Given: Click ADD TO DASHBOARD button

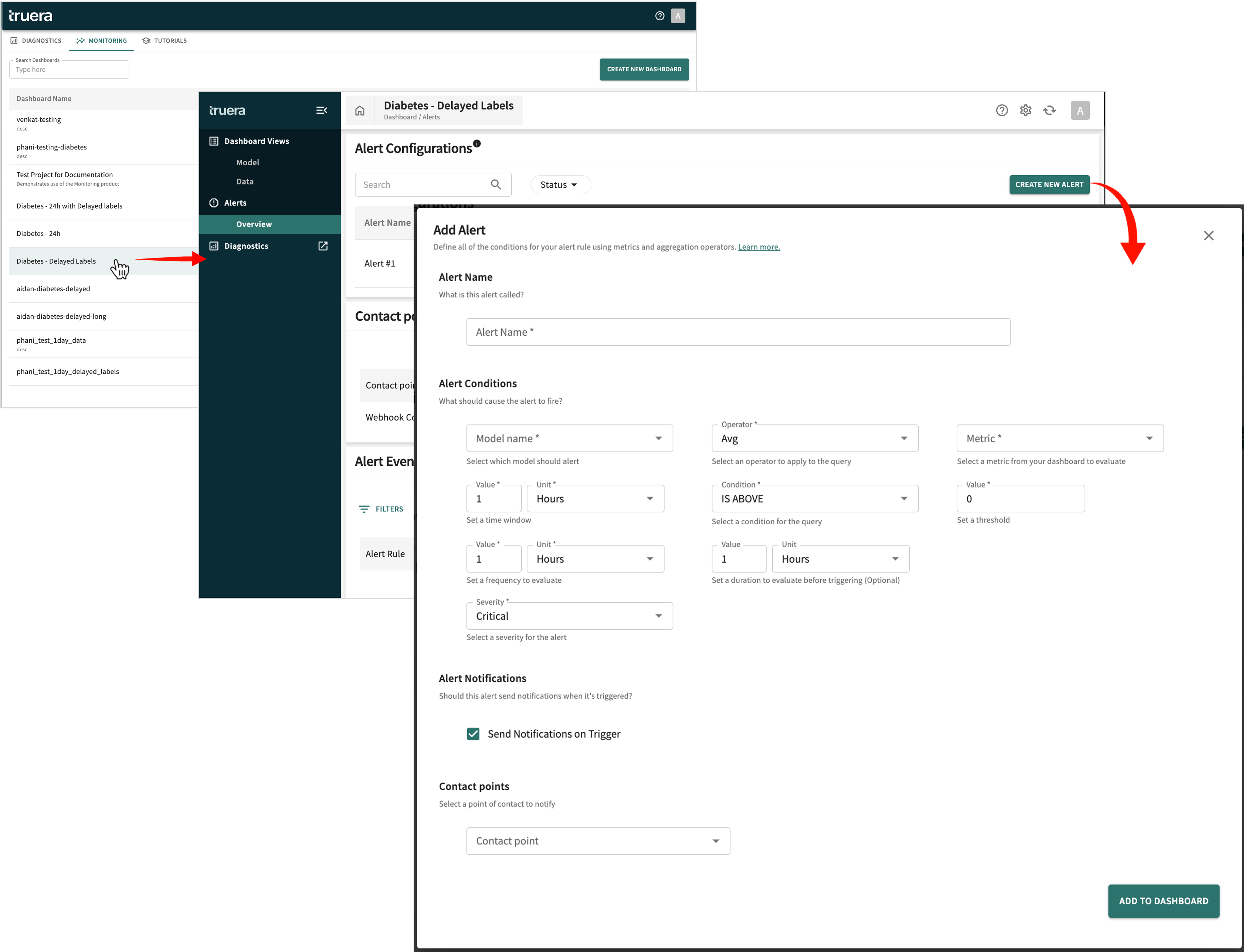Looking at the screenshot, I should 1163,901.
